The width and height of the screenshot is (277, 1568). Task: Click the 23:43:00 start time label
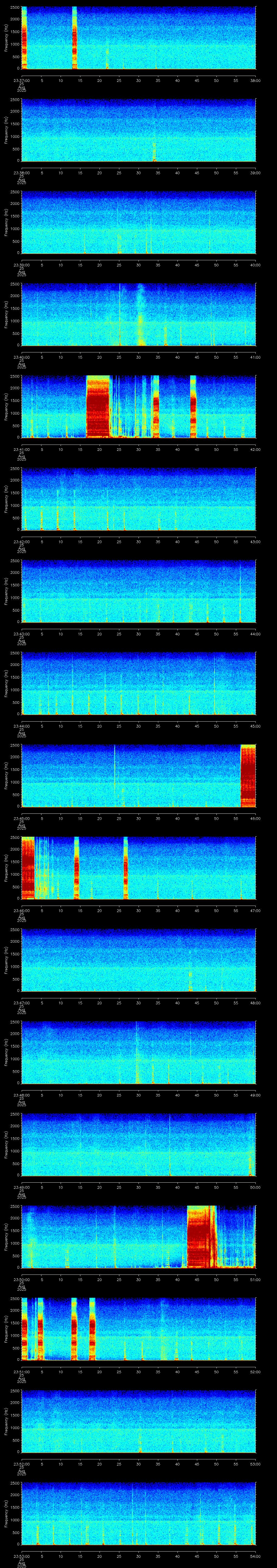click(x=21, y=634)
